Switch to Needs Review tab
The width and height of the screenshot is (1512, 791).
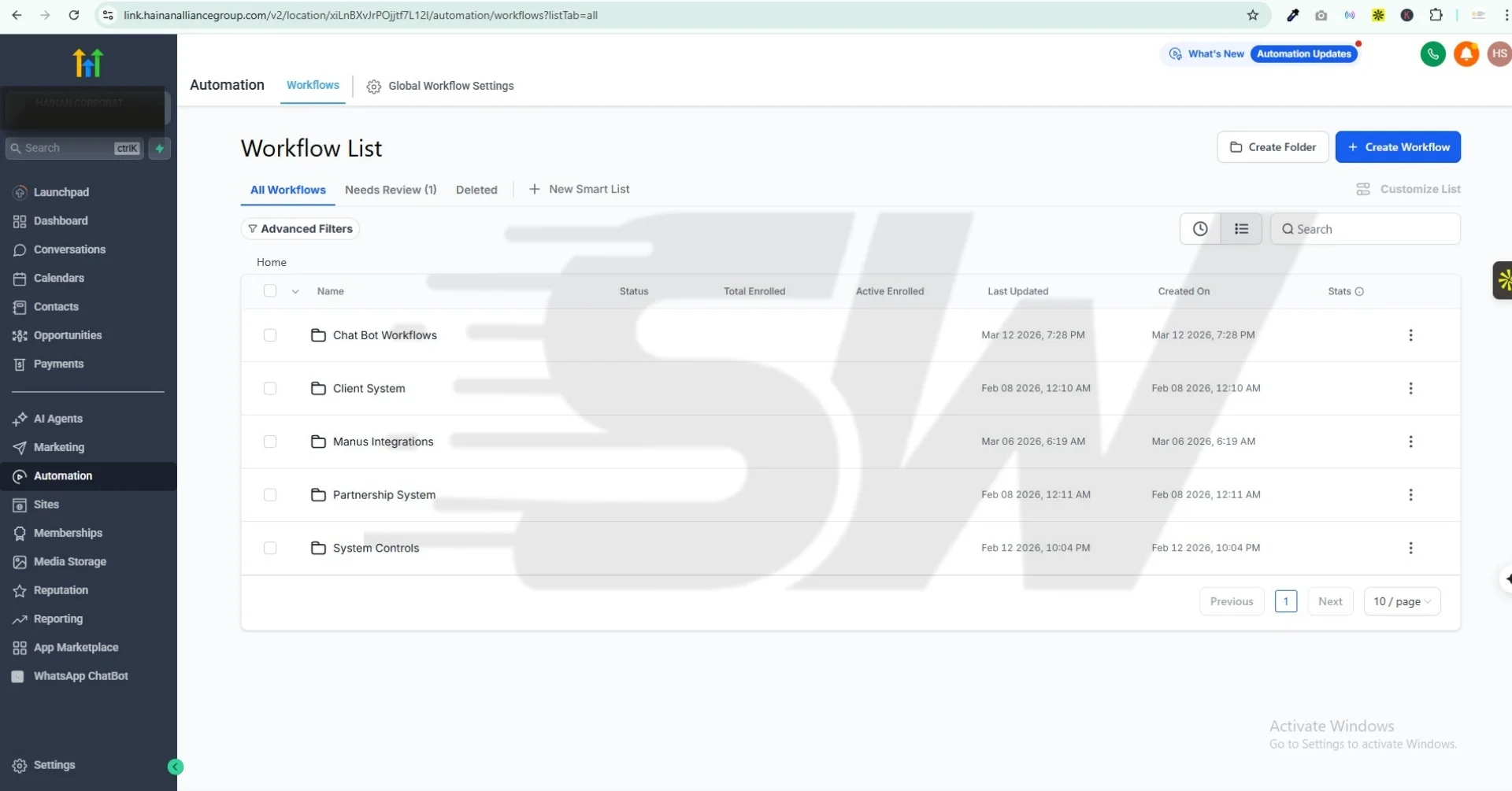point(391,190)
